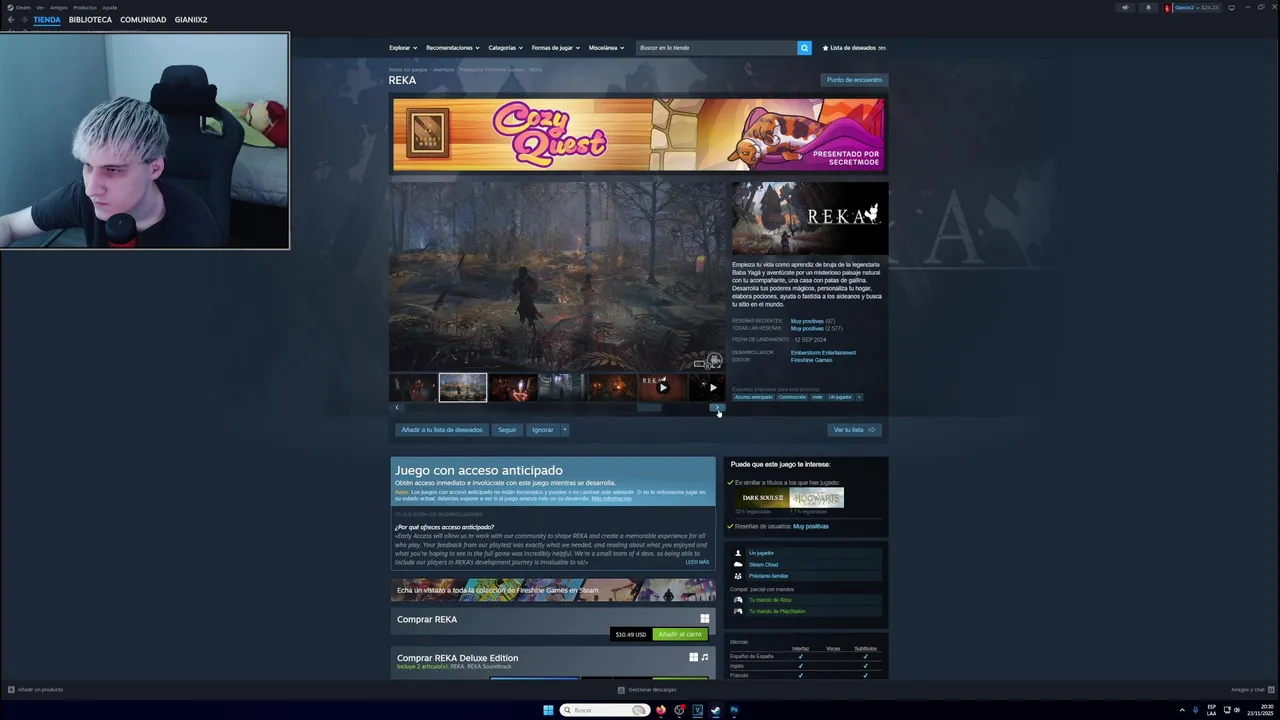The height and width of the screenshot is (720, 1280).
Task: Click the Acceso anticipado tag
Action: click(x=754, y=397)
